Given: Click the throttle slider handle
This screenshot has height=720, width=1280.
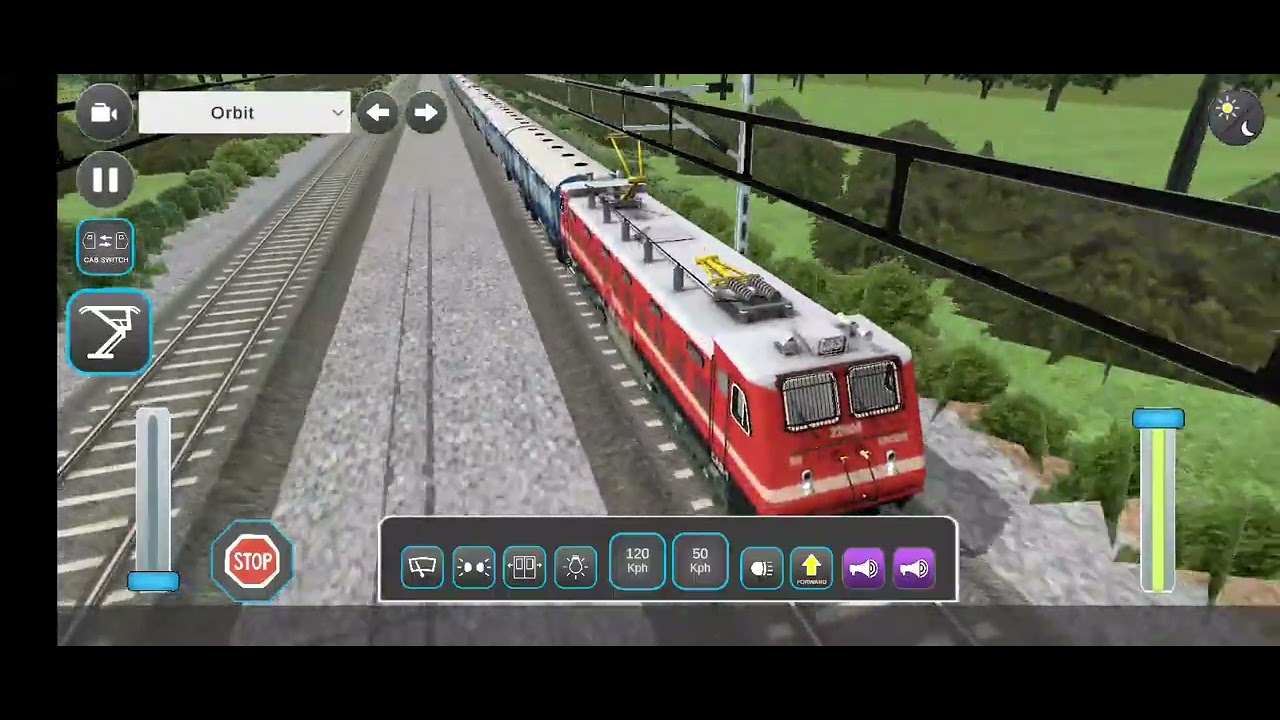Looking at the screenshot, I should point(1158,419).
